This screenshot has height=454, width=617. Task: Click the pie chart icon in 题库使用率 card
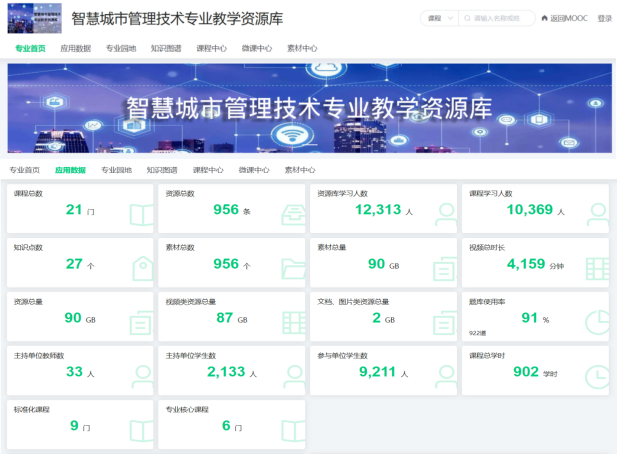click(597, 322)
